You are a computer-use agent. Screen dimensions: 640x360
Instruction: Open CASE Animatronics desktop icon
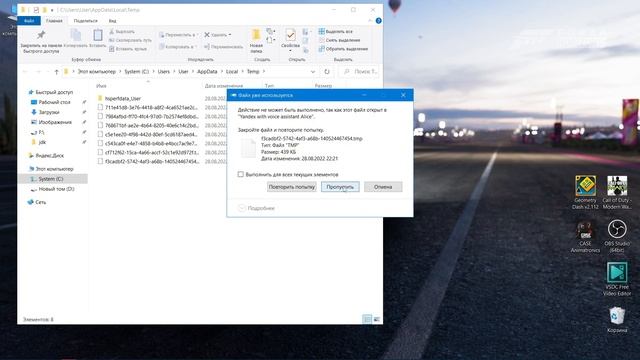pyautogui.click(x=585, y=237)
